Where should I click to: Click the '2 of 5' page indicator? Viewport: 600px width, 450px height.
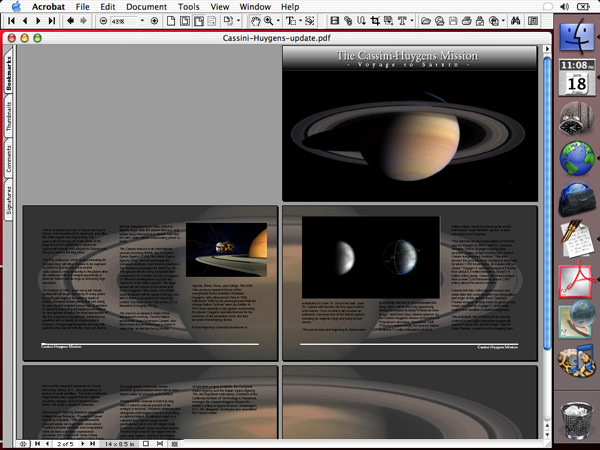click(x=65, y=444)
